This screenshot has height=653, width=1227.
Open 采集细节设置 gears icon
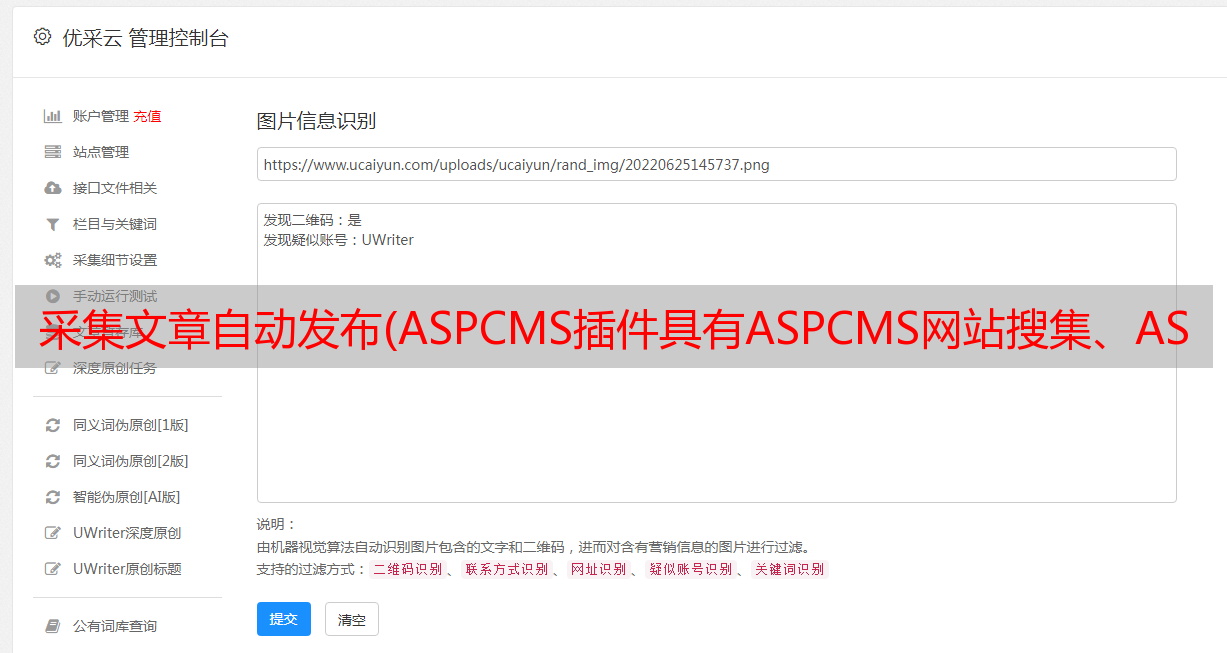click(53, 260)
